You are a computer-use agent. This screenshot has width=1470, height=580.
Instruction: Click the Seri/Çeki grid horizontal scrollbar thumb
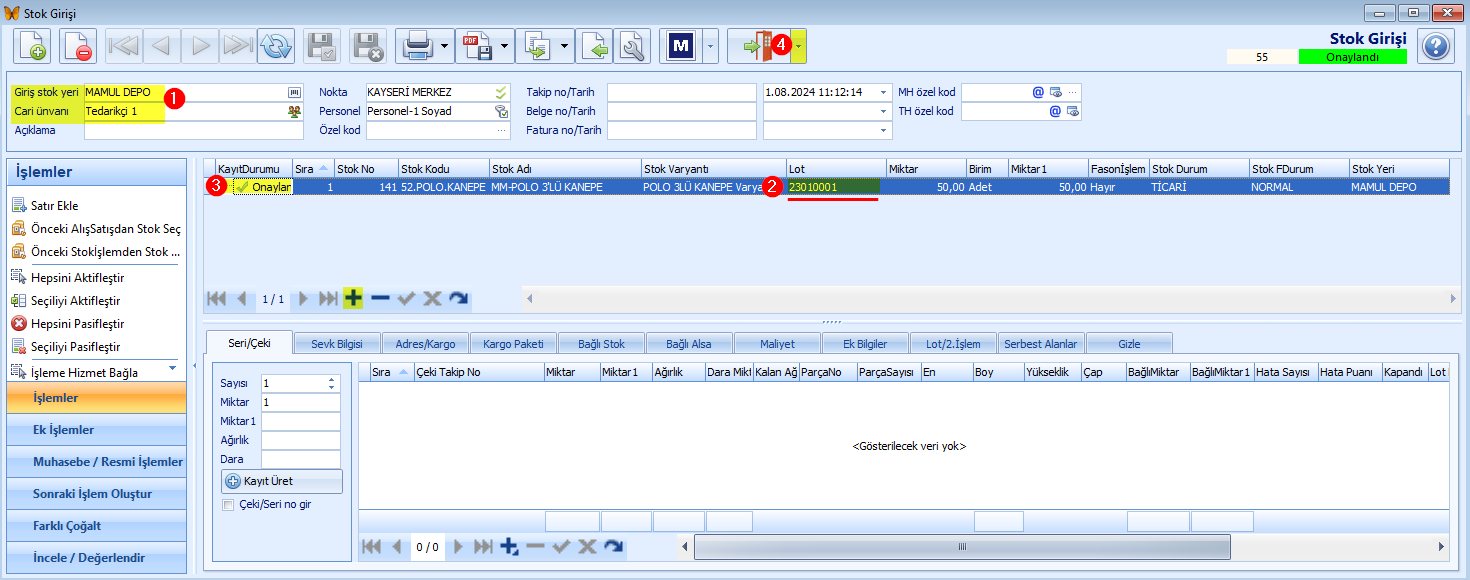963,547
